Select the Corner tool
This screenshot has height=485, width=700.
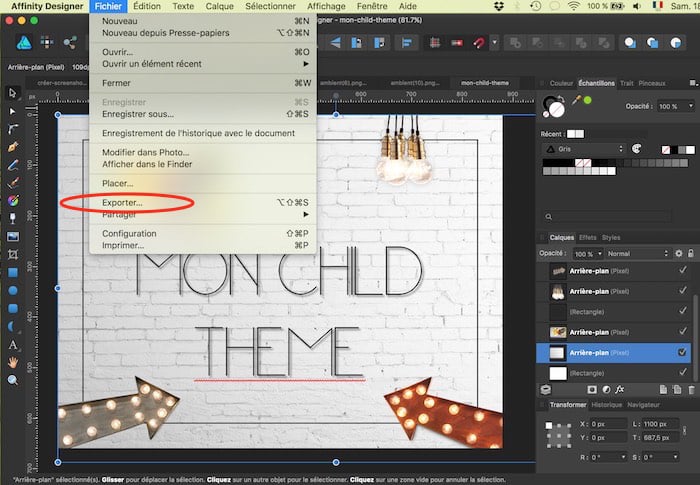(12, 129)
